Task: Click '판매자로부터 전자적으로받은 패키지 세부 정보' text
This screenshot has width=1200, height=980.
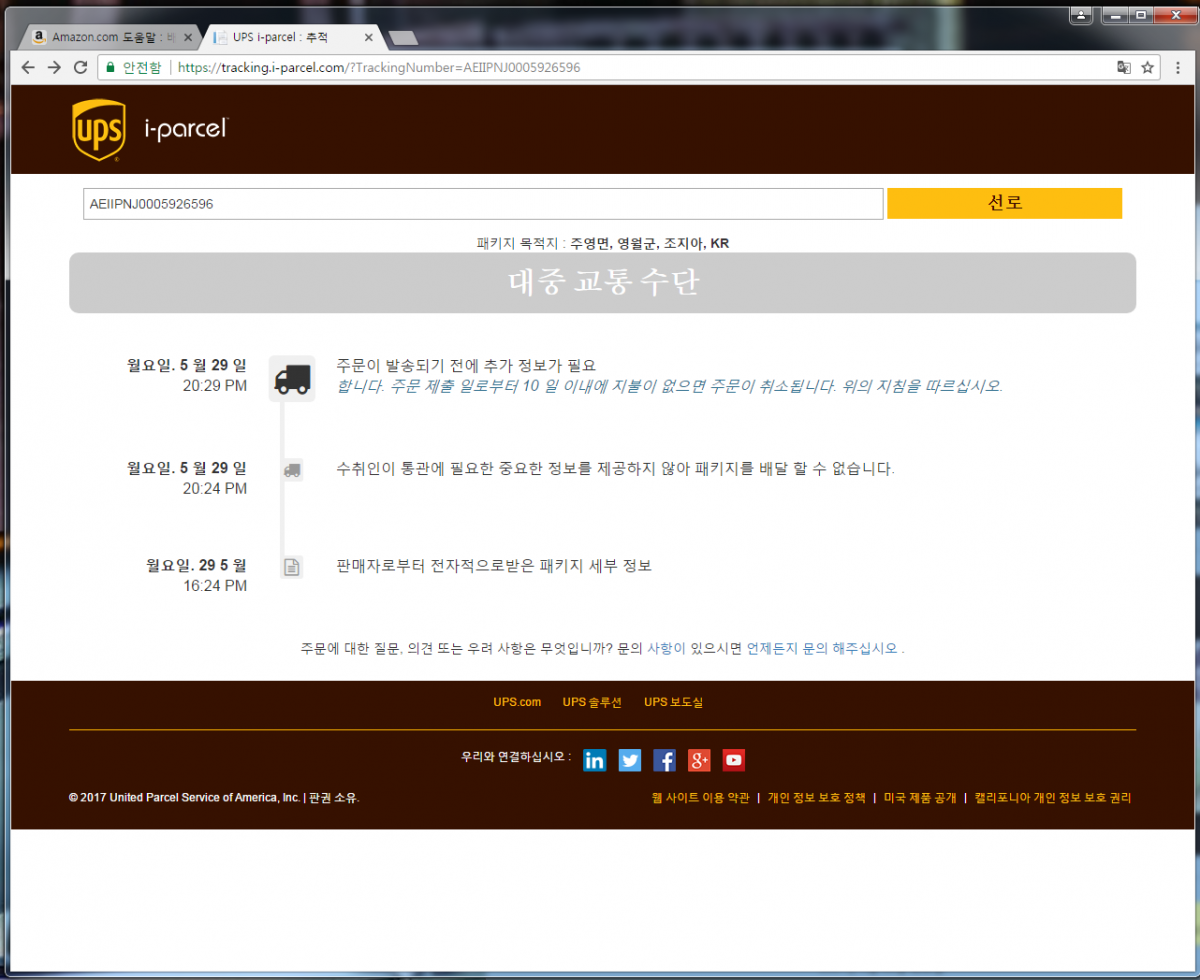Action: tap(494, 566)
